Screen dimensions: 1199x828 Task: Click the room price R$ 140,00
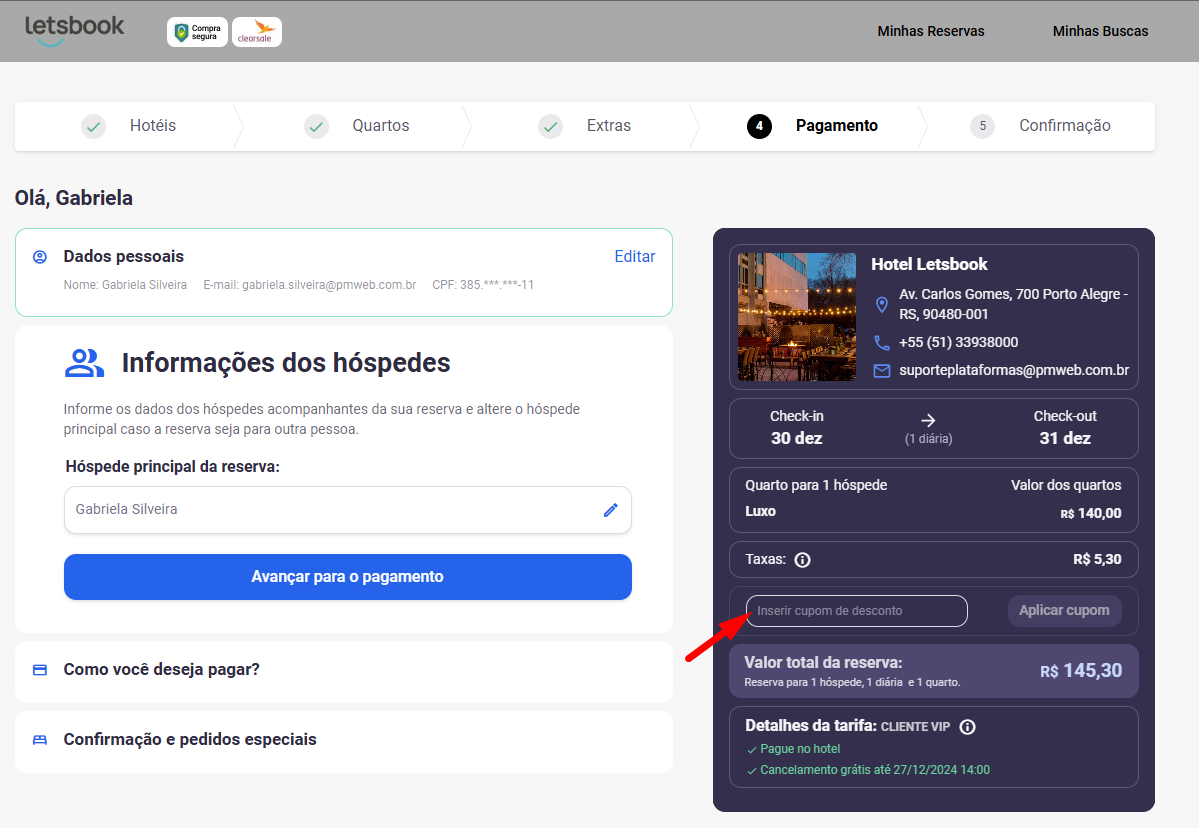click(x=1090, y=514)
